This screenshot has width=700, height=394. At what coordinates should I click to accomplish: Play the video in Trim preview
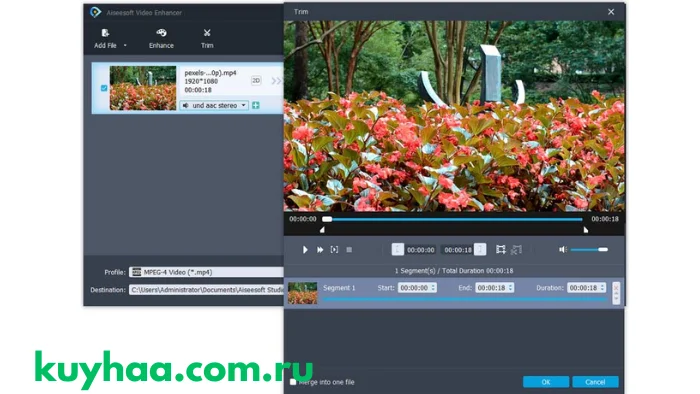(x=305, y=250)
